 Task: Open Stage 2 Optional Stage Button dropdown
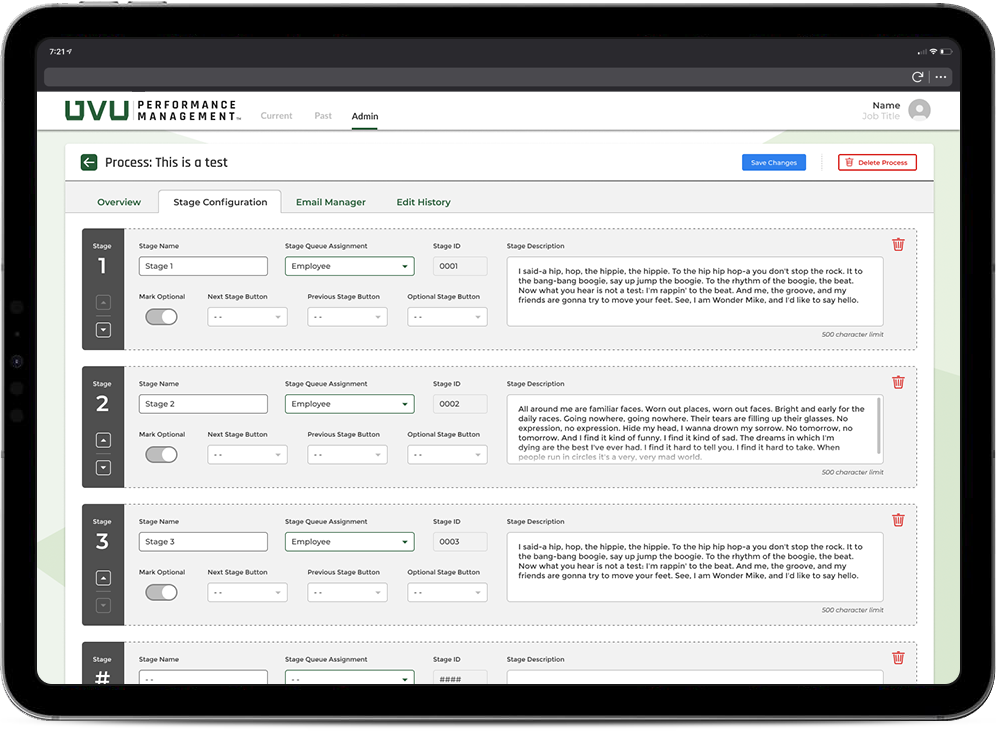(x=447, y=455)
